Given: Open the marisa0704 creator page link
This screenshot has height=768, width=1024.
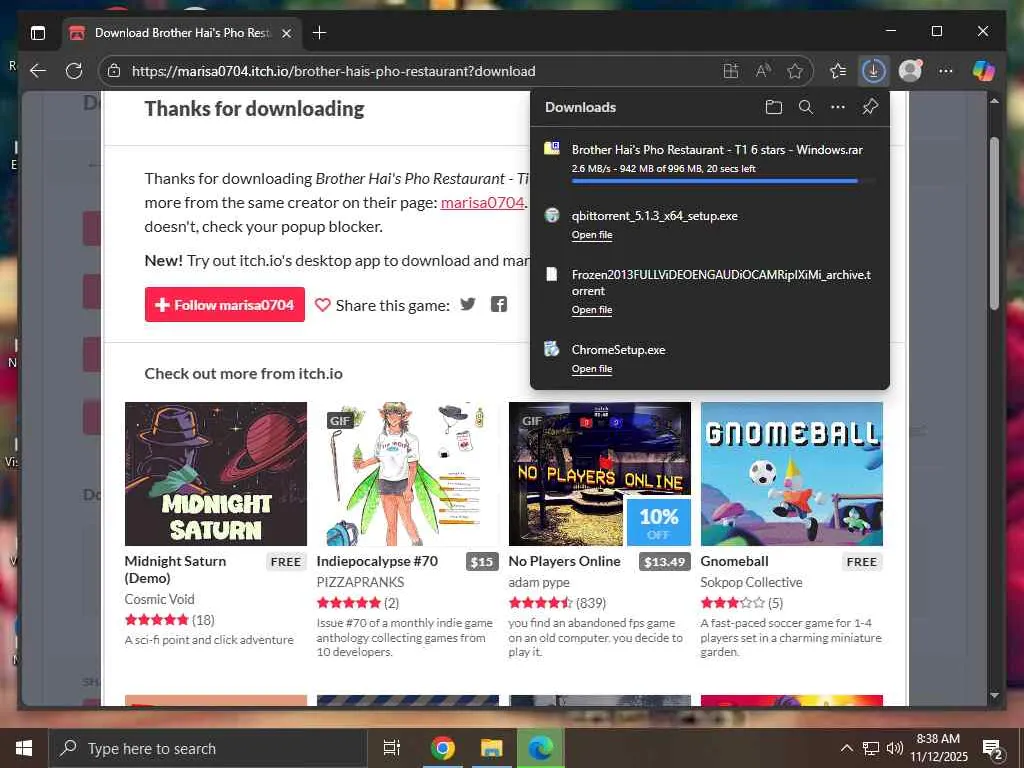Looking at the screenshot, I should 483,202.
